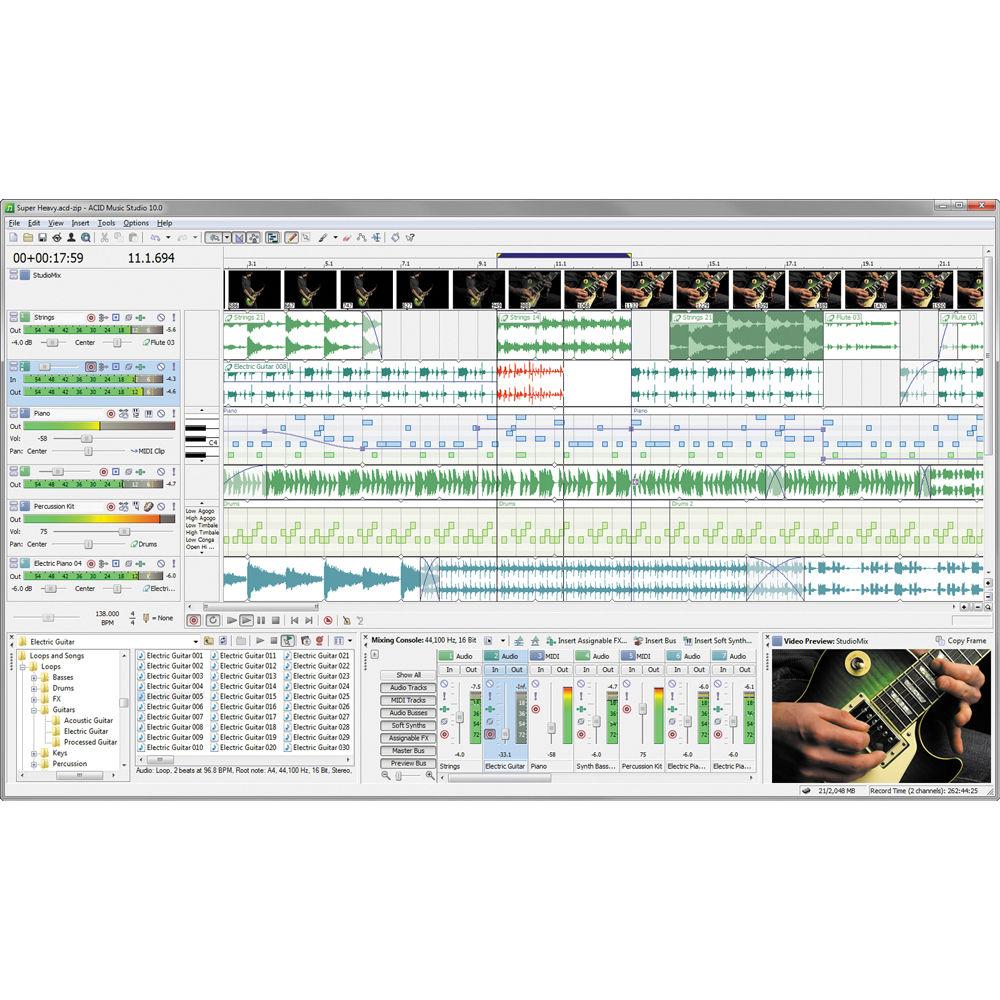
Task: Toggle the Out button on Piano channel
Action: click(x=563, y=670)
